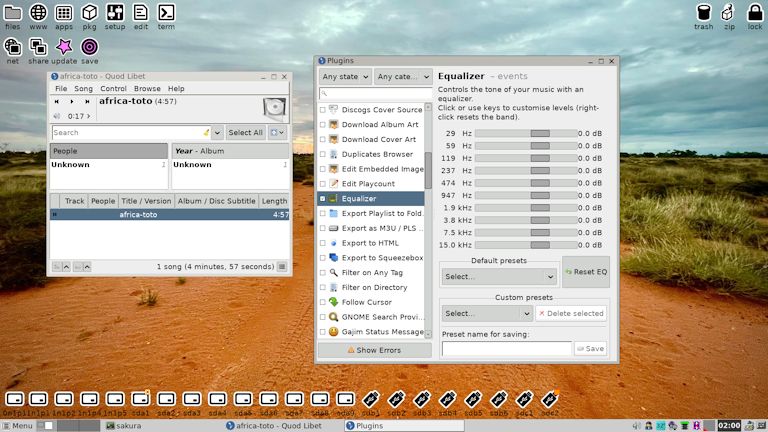Click play button in Quod Libet
The image size is (768, 432).
72,101
